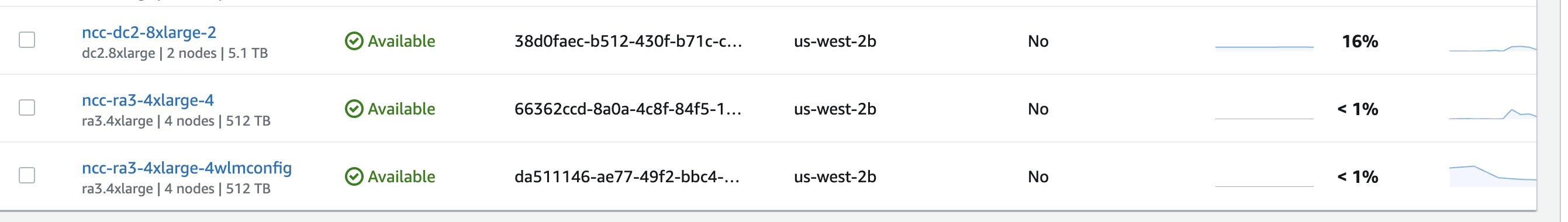Image resolution: width=1568 pixels, height=222 pixels.
Task: Click the truncated ID 66362ccd-8a0a-4c8f
Action: tap(628, 109)
